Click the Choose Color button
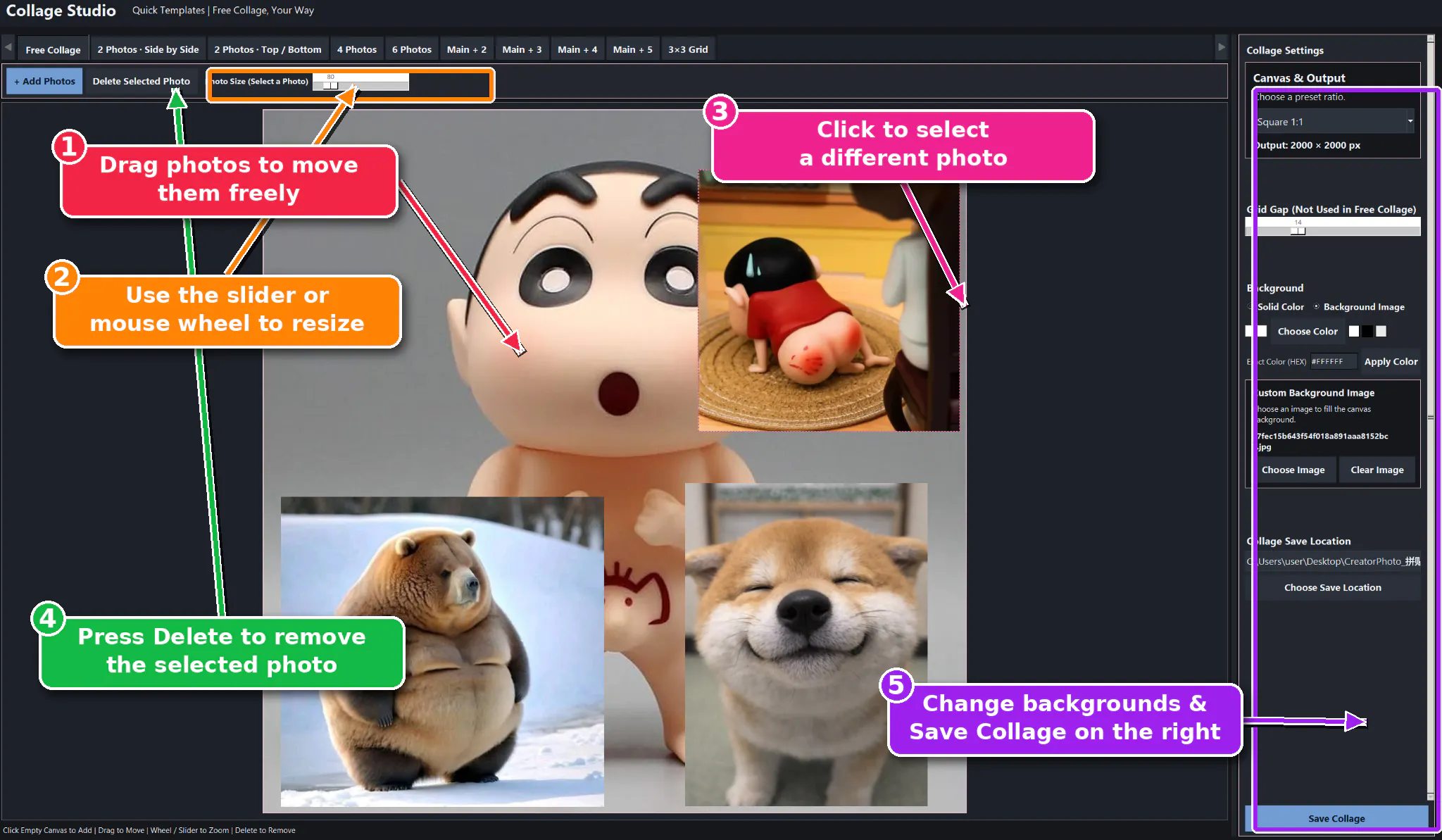The image size is (1442, 840). coord(1307,331)
